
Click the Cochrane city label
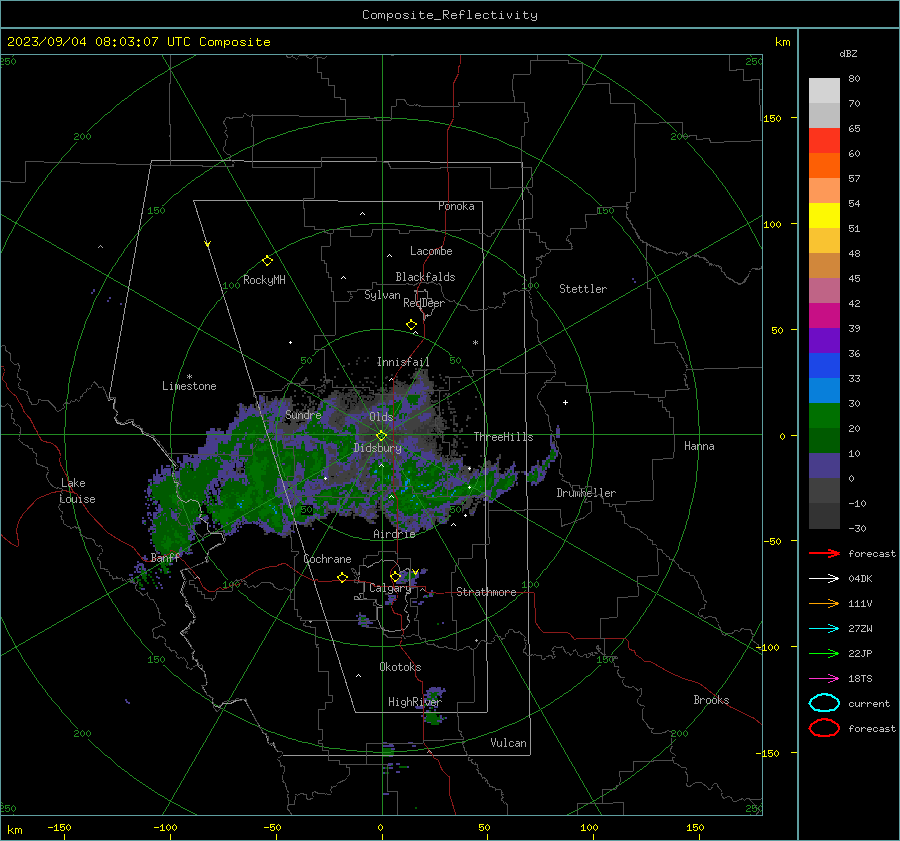point(327,559)
